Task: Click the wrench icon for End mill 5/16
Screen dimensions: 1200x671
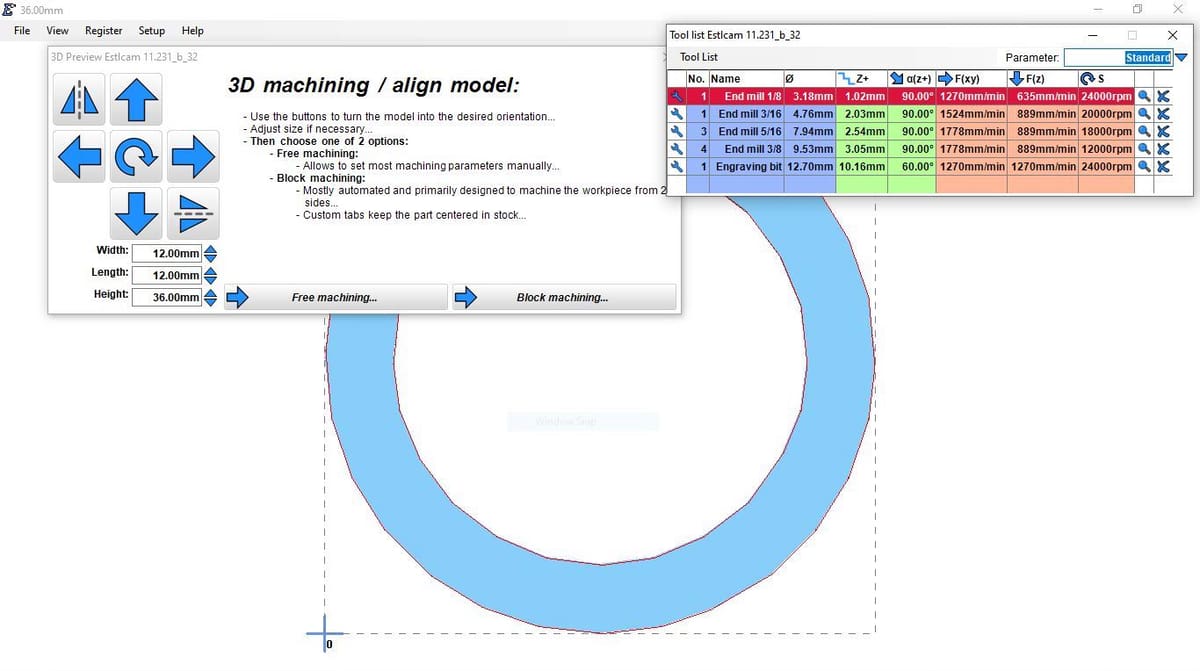Action: pyautogui.click(x=676, y=131)
